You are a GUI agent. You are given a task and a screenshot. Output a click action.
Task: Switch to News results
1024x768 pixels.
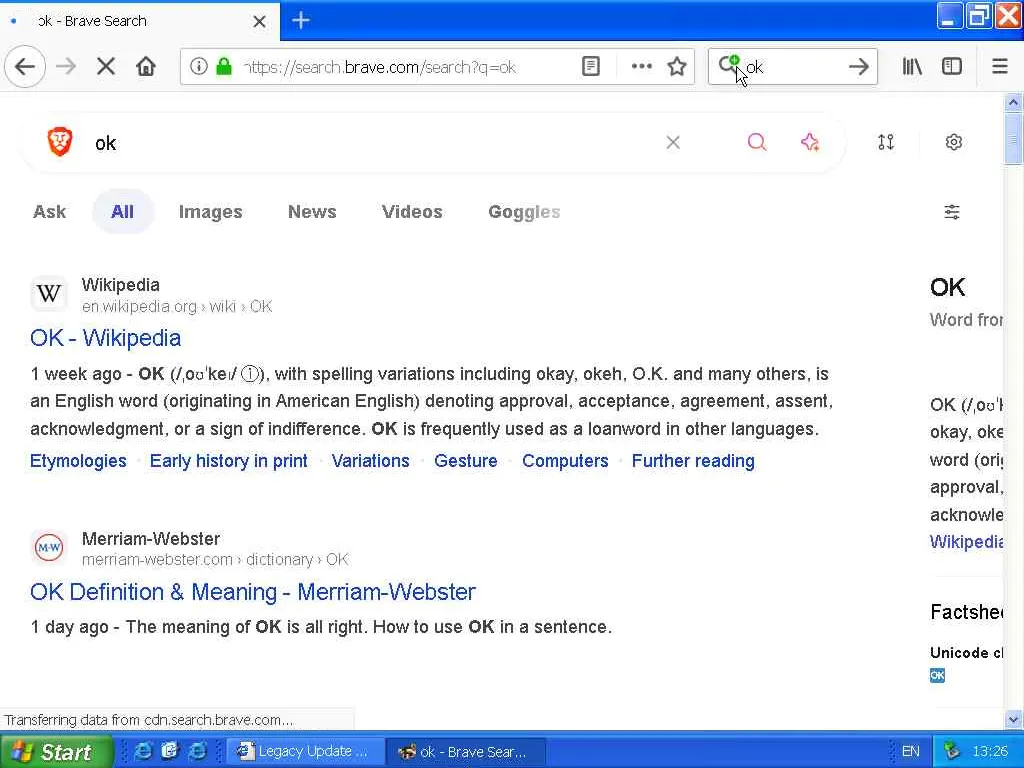[x=312, y=212]
